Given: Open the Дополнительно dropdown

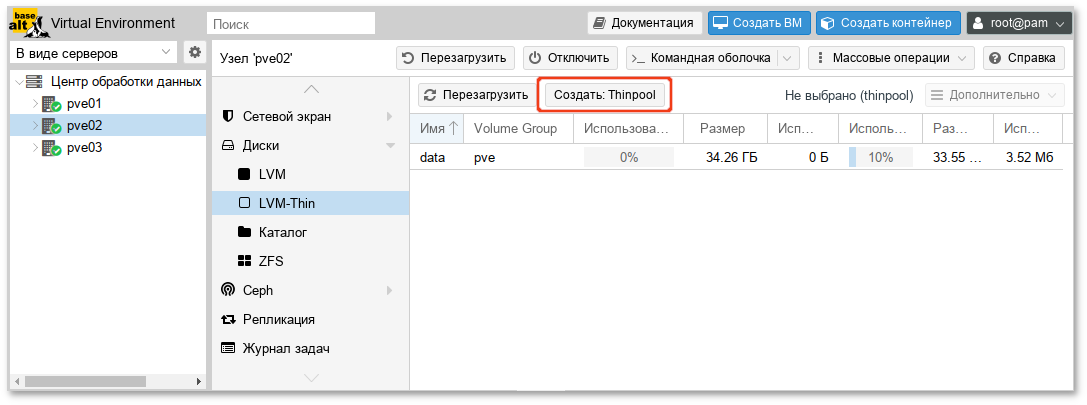Looking at the screenshot, I should pos(995,95).
